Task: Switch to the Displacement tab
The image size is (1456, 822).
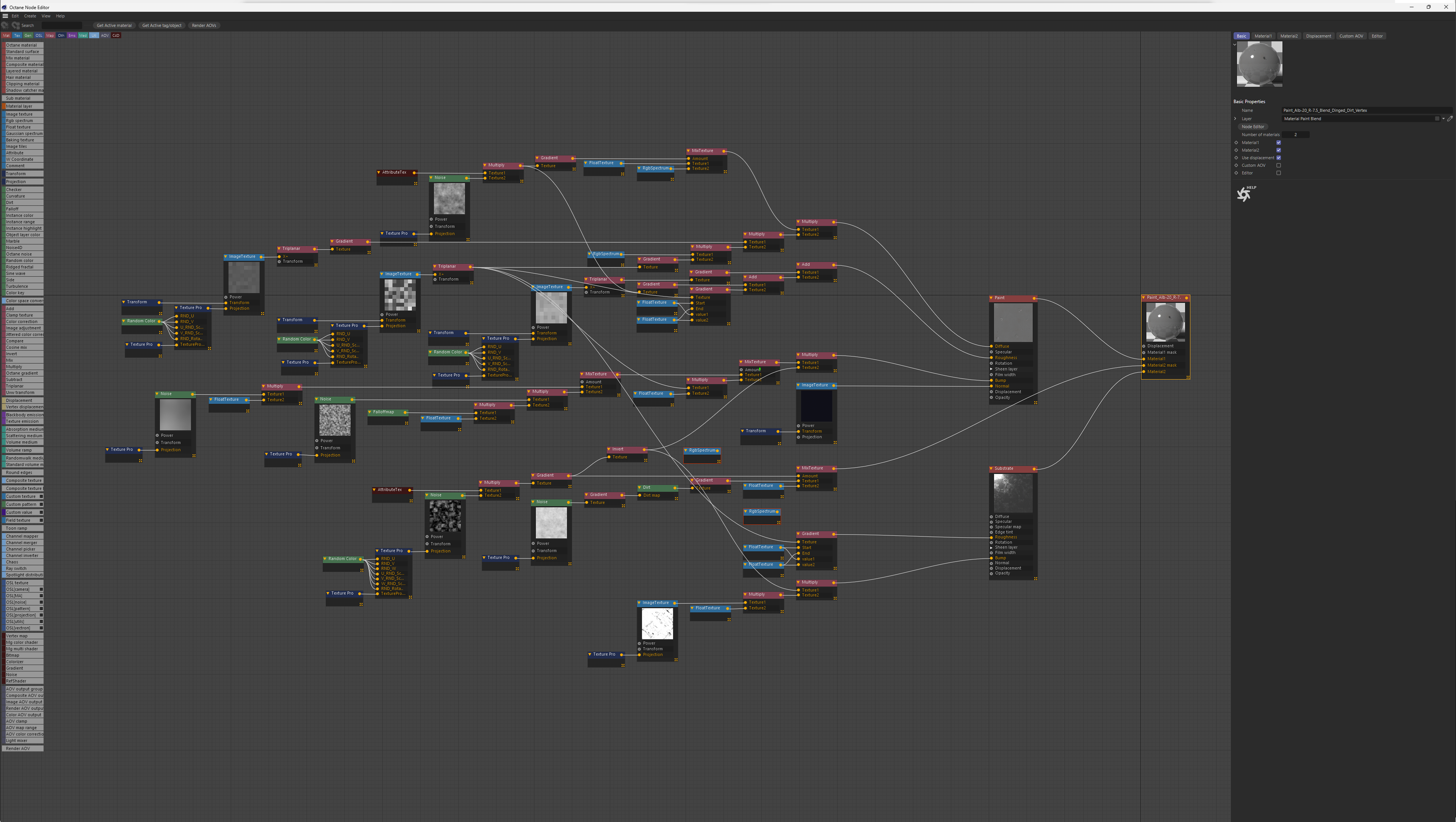Action: click(1318, 36)
